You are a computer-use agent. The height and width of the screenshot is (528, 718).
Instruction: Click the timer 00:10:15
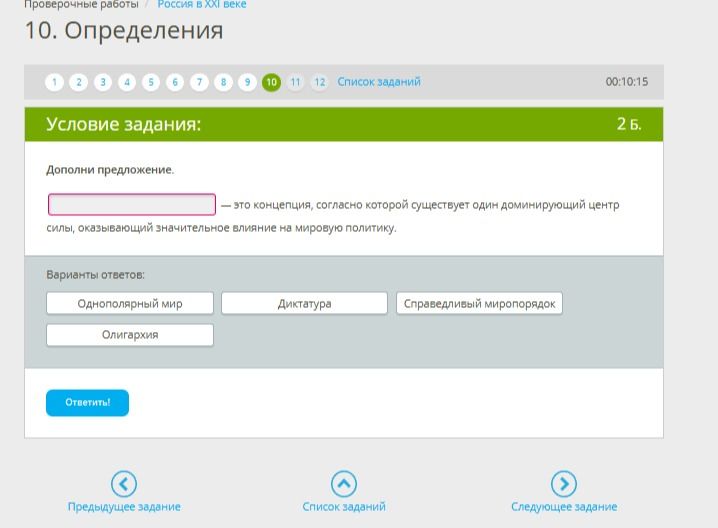pyautogui.click(x=627, y=82)
